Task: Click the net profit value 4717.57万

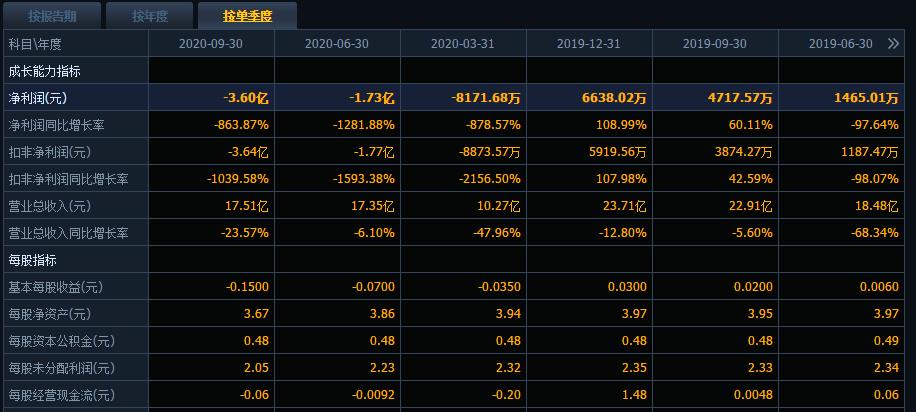Action: coord(740,98)
